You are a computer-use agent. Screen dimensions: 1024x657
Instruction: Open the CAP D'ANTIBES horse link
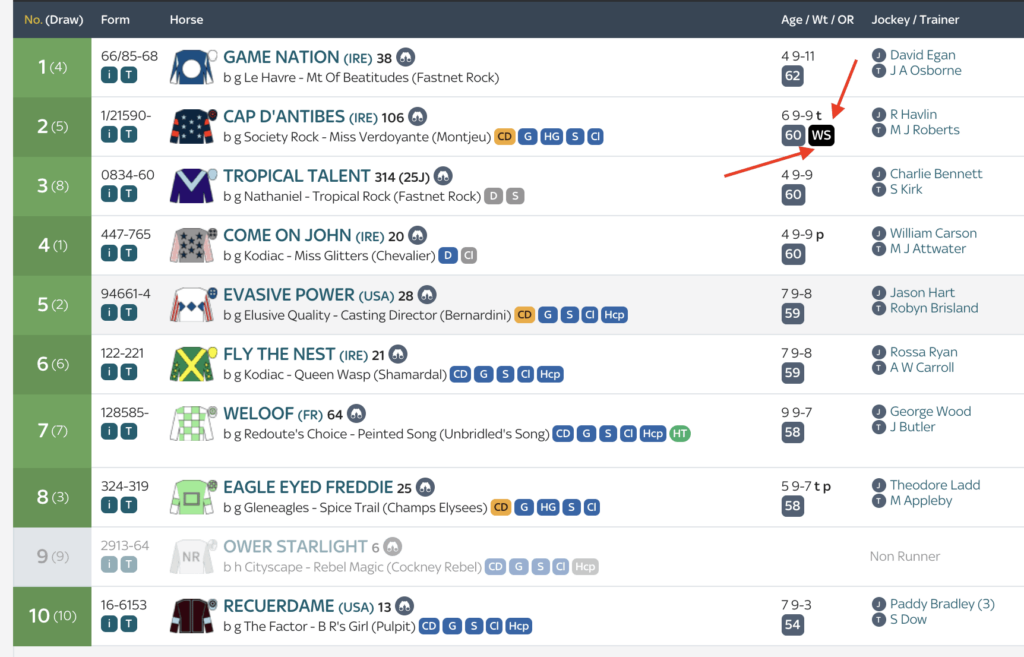tap(284, 117)
